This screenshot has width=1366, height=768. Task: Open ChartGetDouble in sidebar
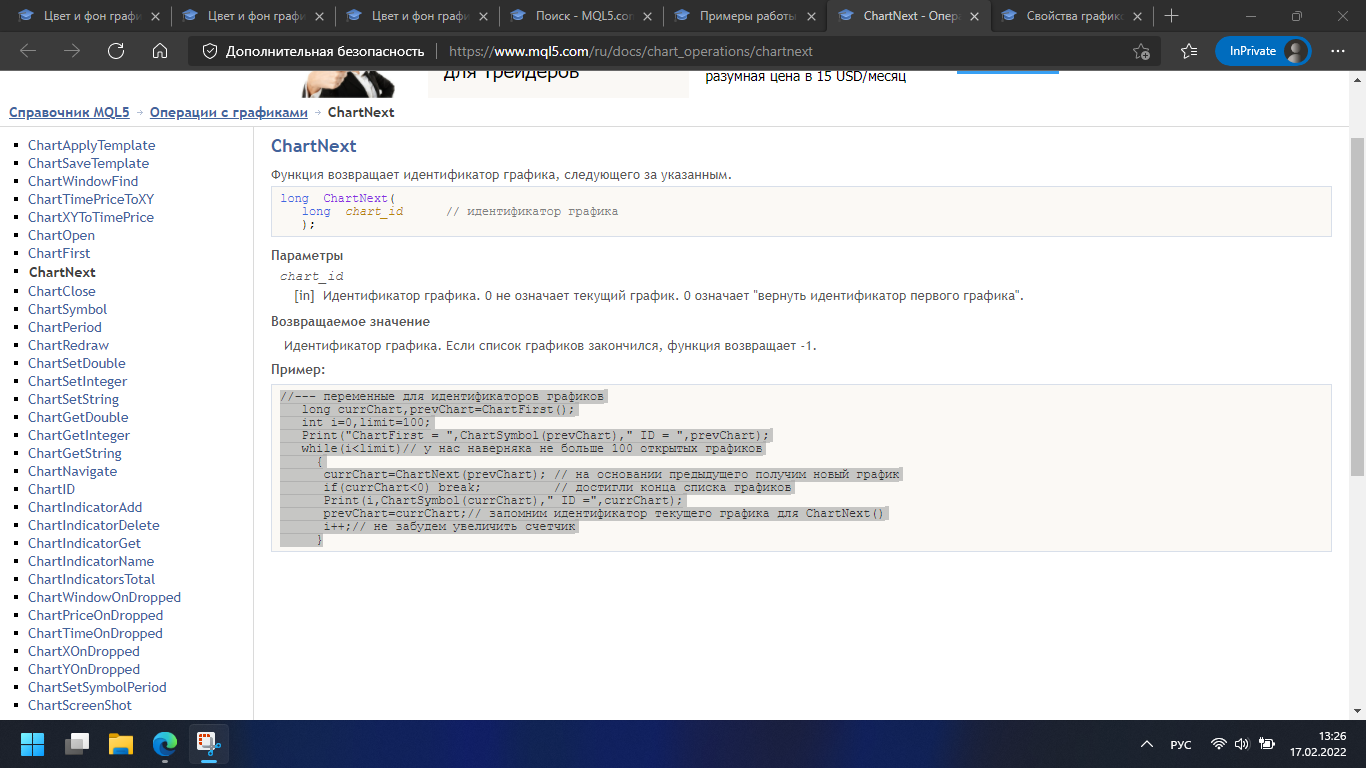coord(78,417)
